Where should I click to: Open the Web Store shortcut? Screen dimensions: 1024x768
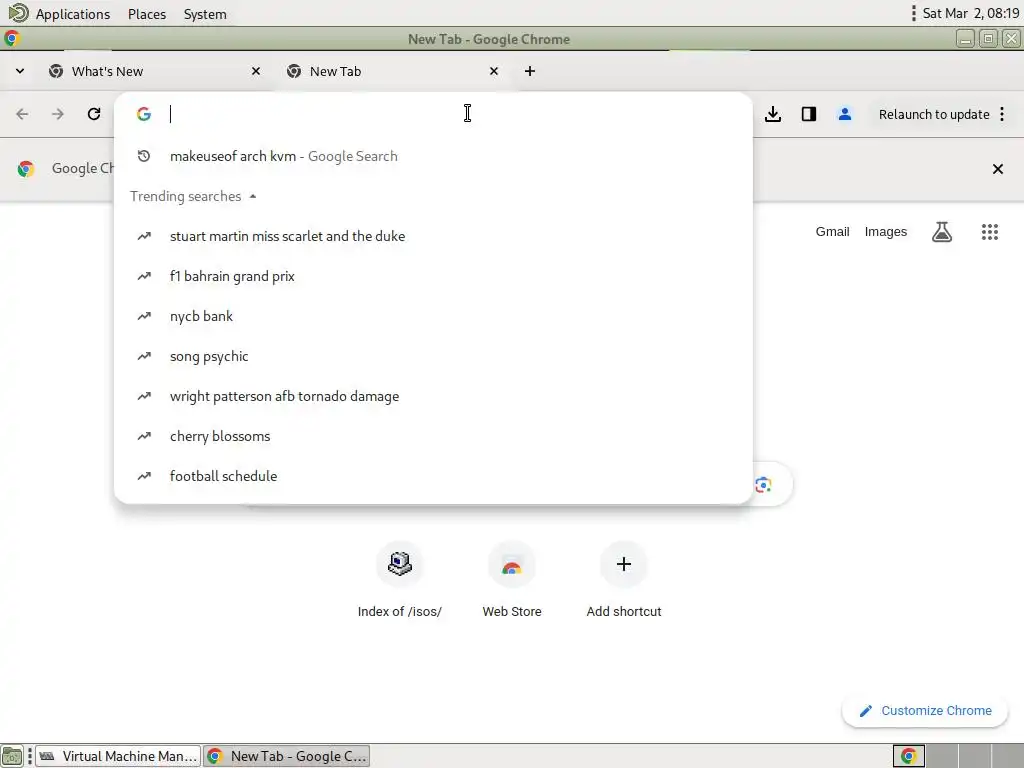tap(512, 579)
